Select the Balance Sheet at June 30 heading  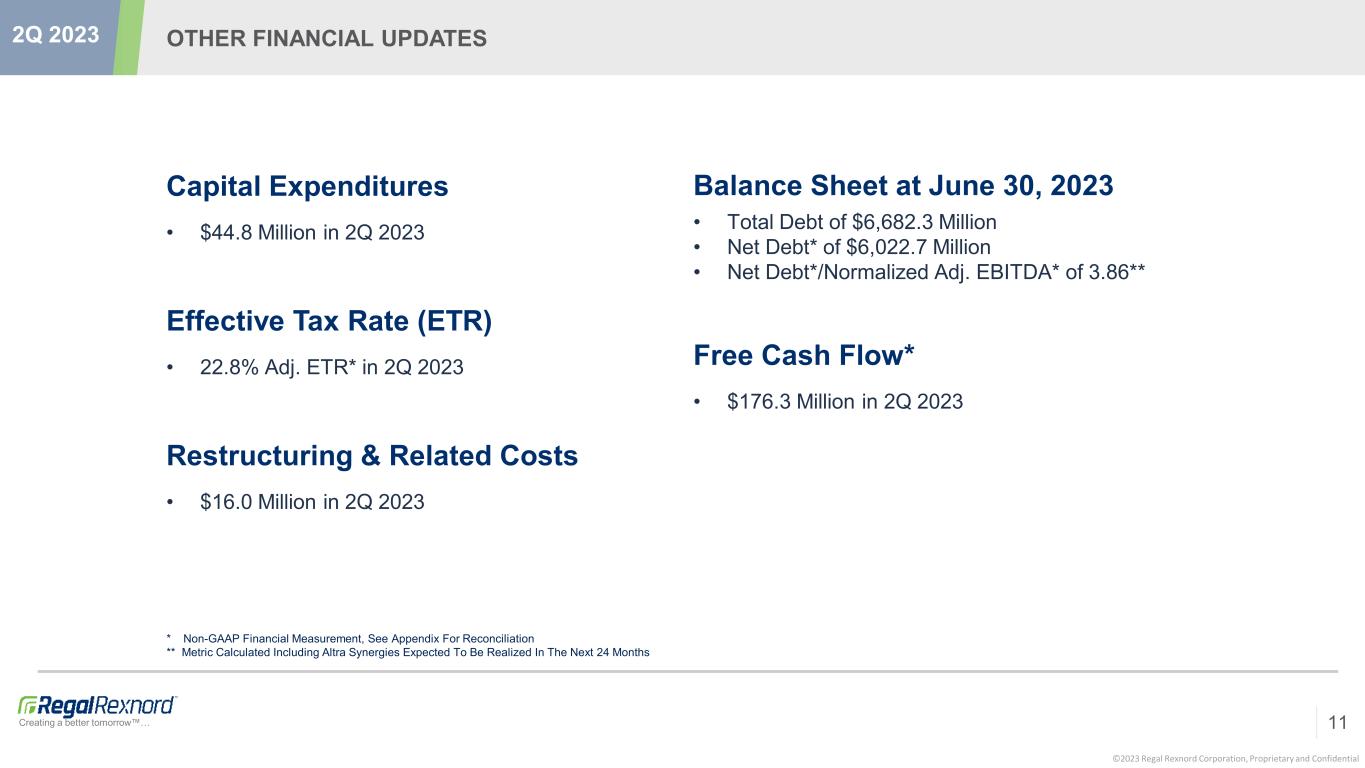tap(903, 186)
